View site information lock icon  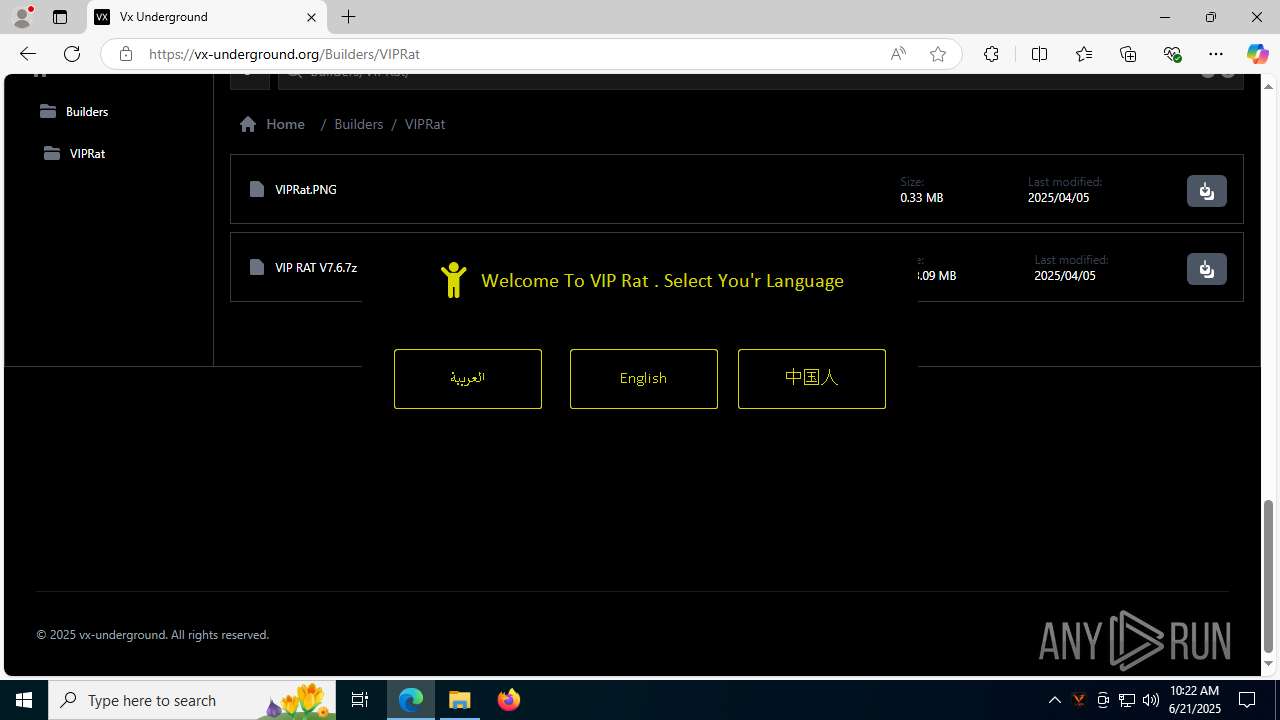pyautogui.click(x=126, y=54)
